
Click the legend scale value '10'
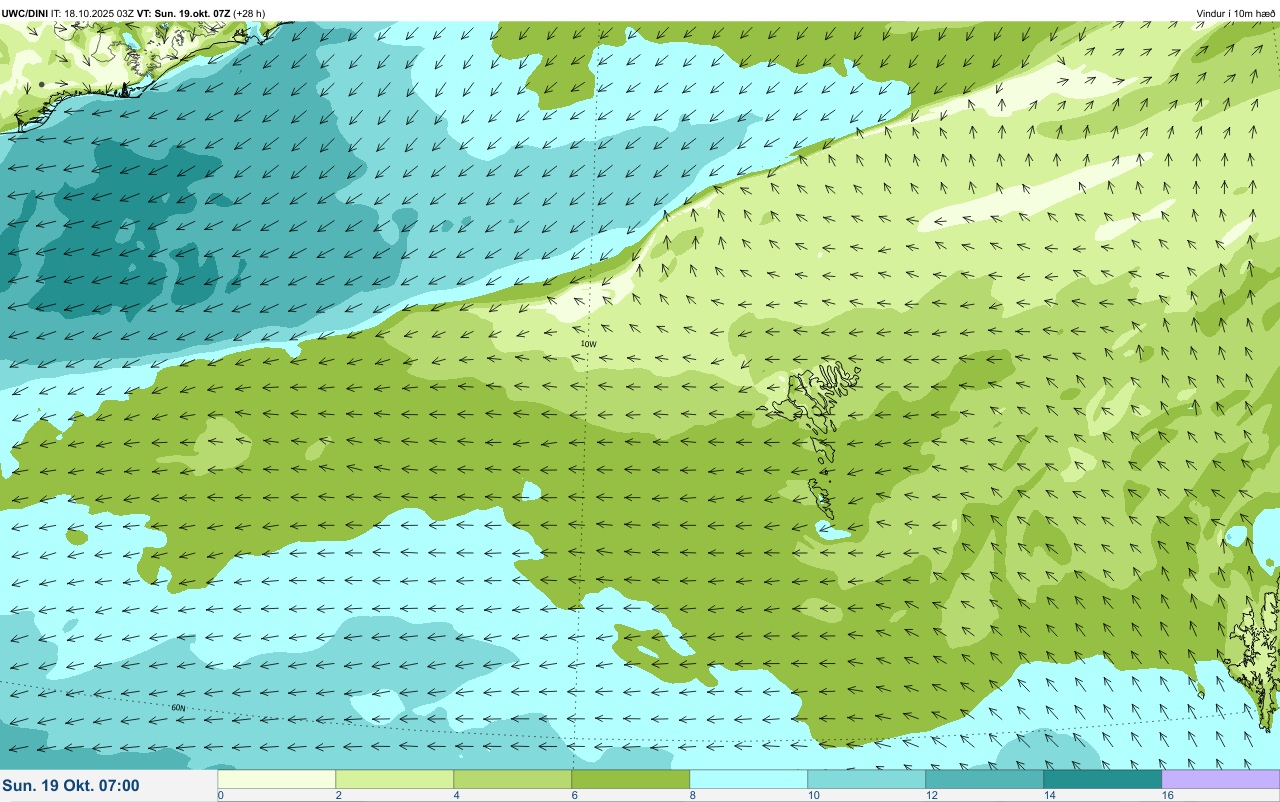[814, 795]
